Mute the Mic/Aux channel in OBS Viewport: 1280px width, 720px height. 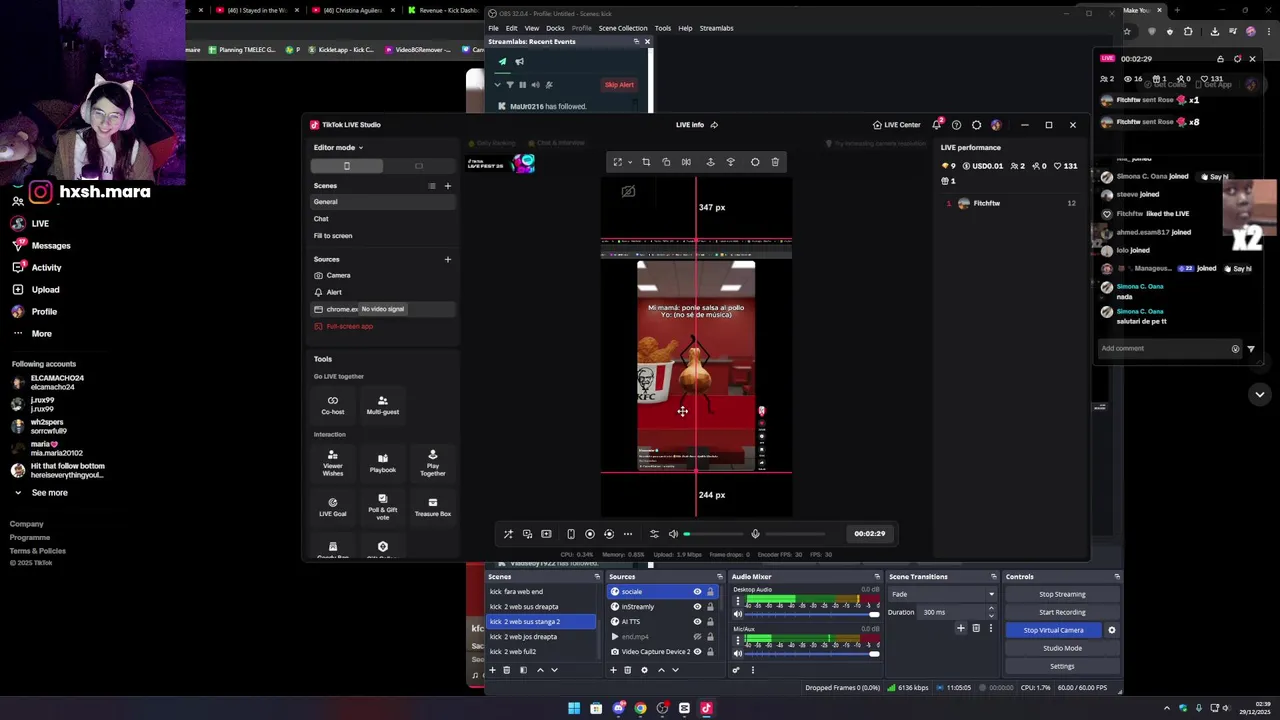click(739, 653)
